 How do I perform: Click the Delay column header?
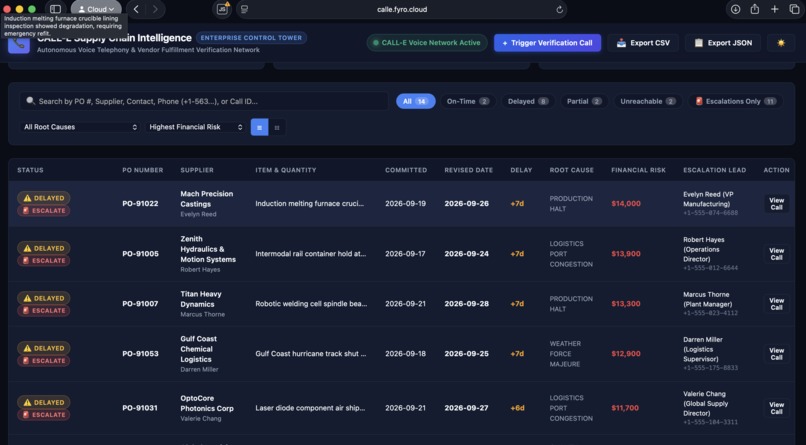pos(521,170)
